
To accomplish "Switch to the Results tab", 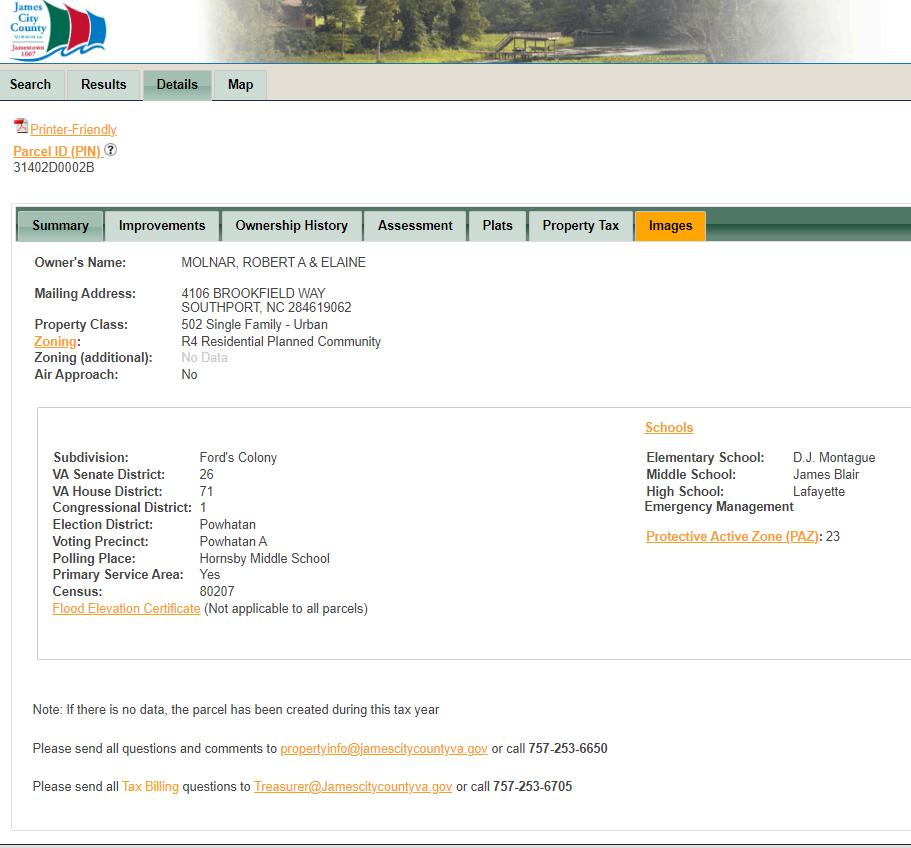I will click(103, 85).
